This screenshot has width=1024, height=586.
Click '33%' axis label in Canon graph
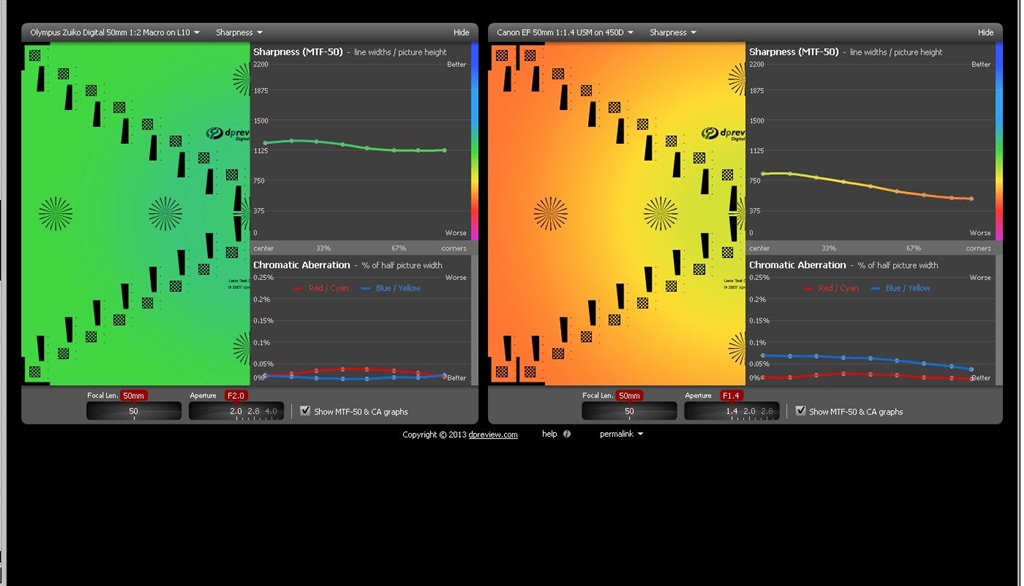click(829, 248)
